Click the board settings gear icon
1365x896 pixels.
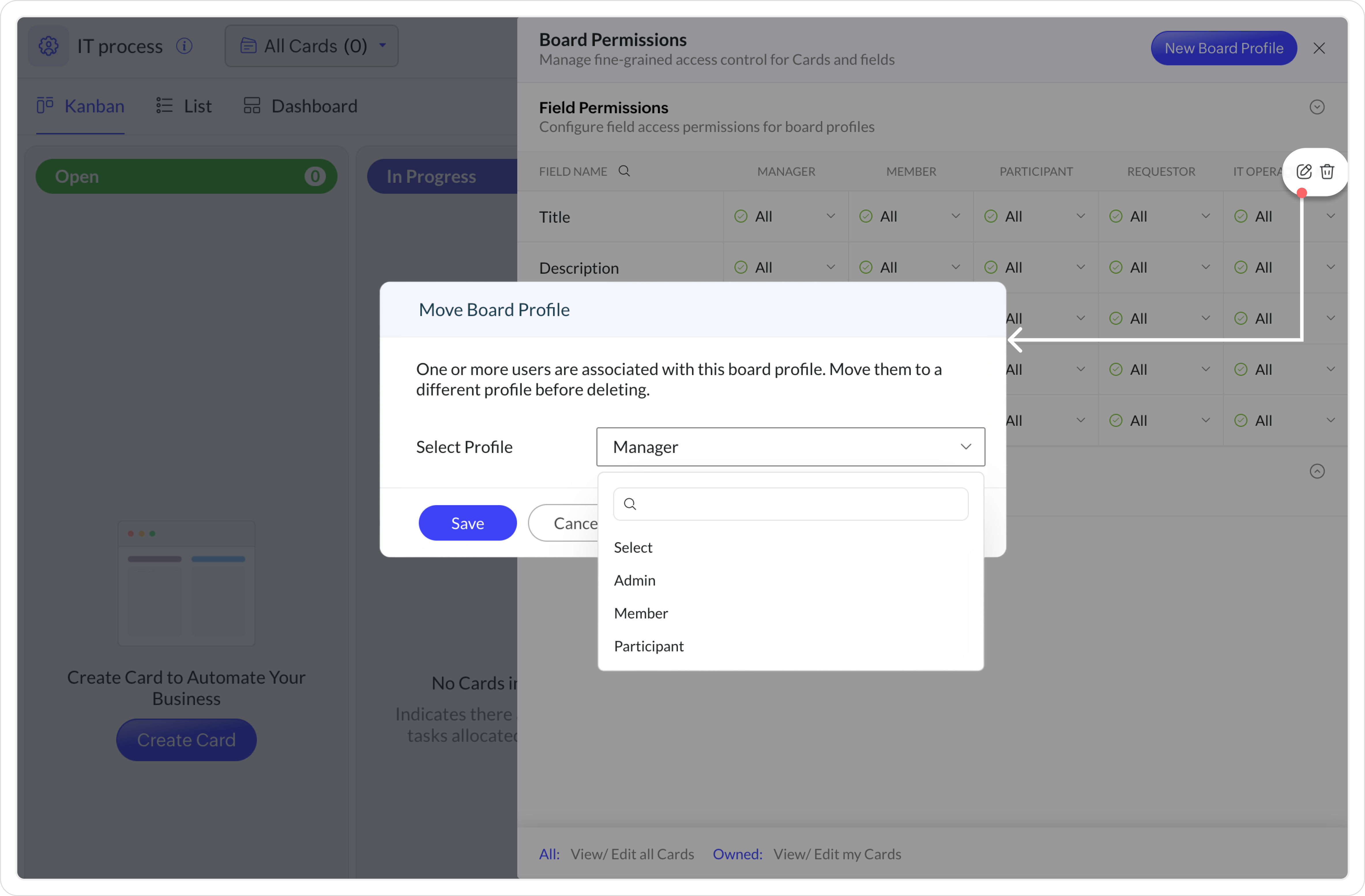[x=49, y=46]
